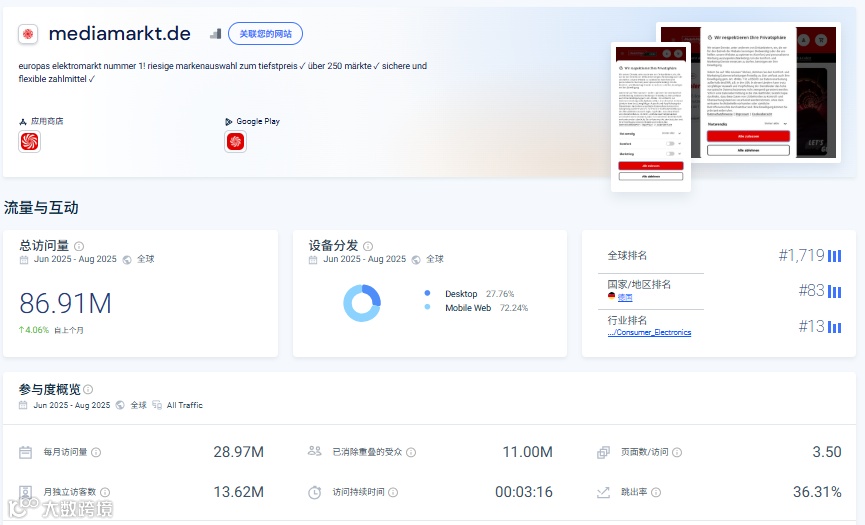Click the 关联您的网站 button
The height and width of the screenshot is (525, 865).
pyautogui.click(x=265, y=34)
